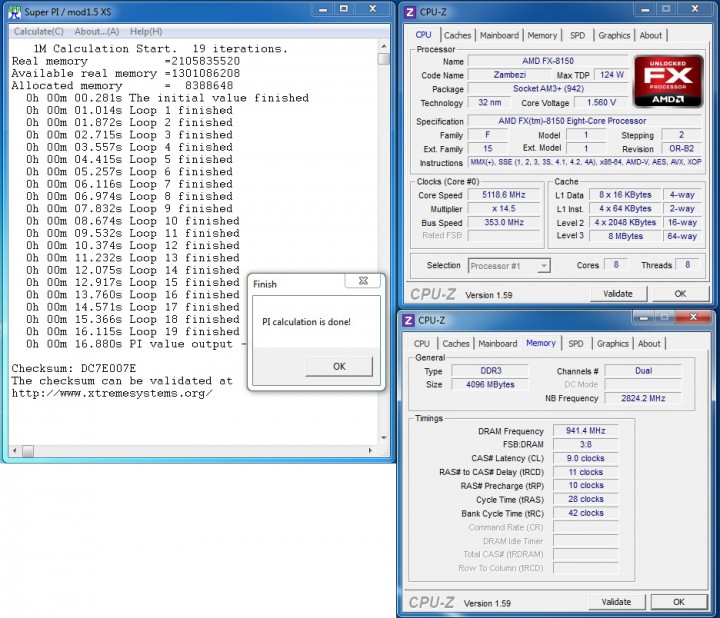Click Super PI vertical scrollbar up arrow
720x618 pixels.
tap(384, 46)
